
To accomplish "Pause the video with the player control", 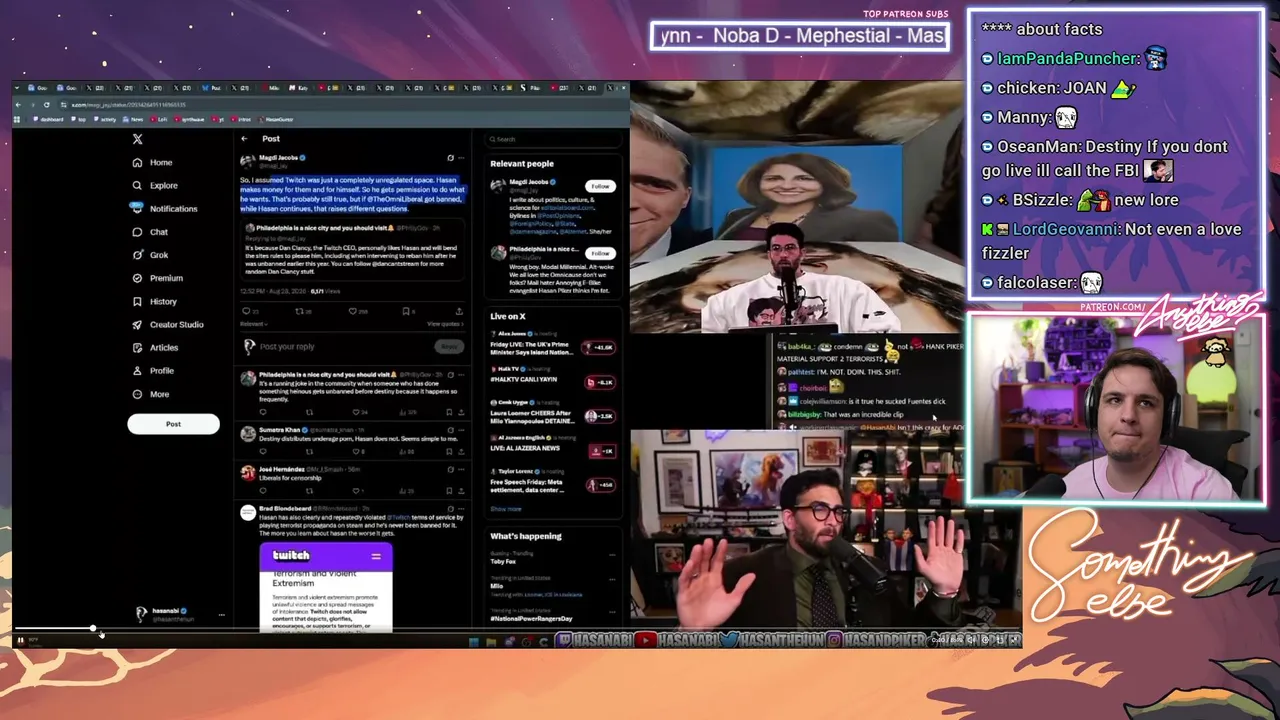I will point(20,640).
